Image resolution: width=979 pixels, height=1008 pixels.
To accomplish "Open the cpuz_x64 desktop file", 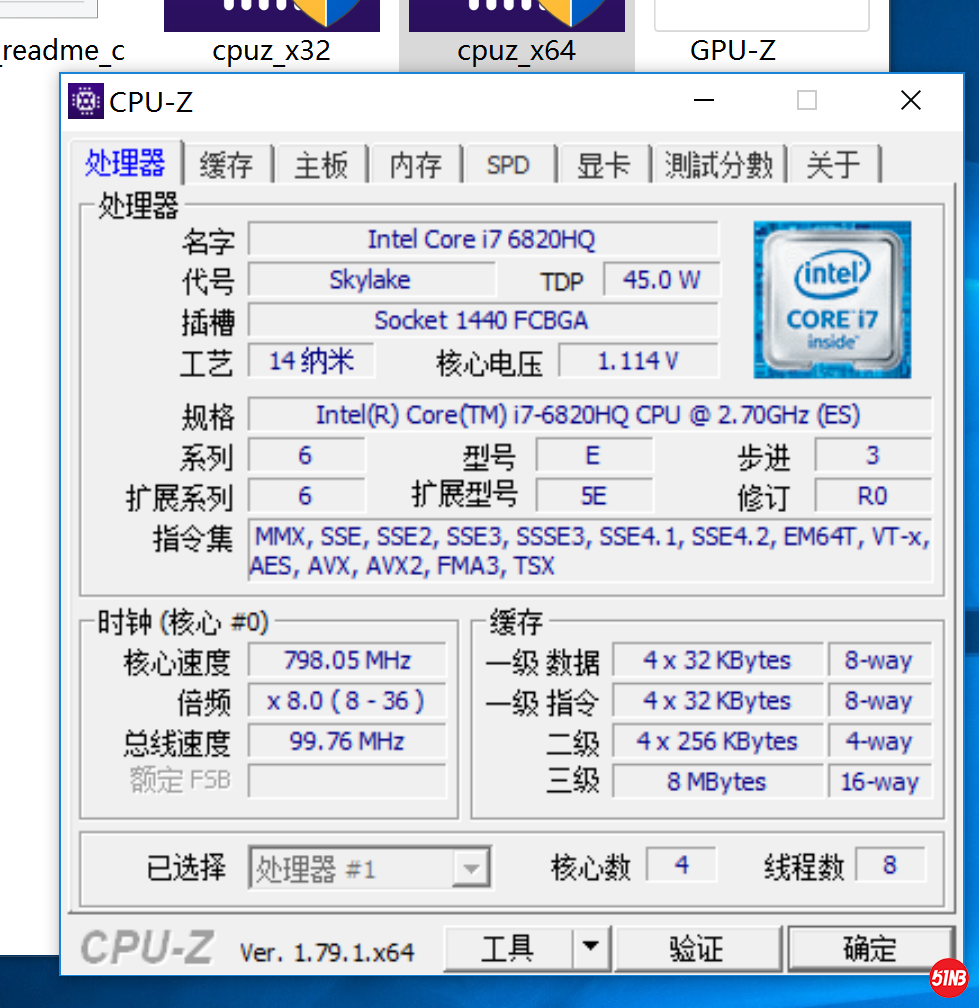I will [516, 32].
